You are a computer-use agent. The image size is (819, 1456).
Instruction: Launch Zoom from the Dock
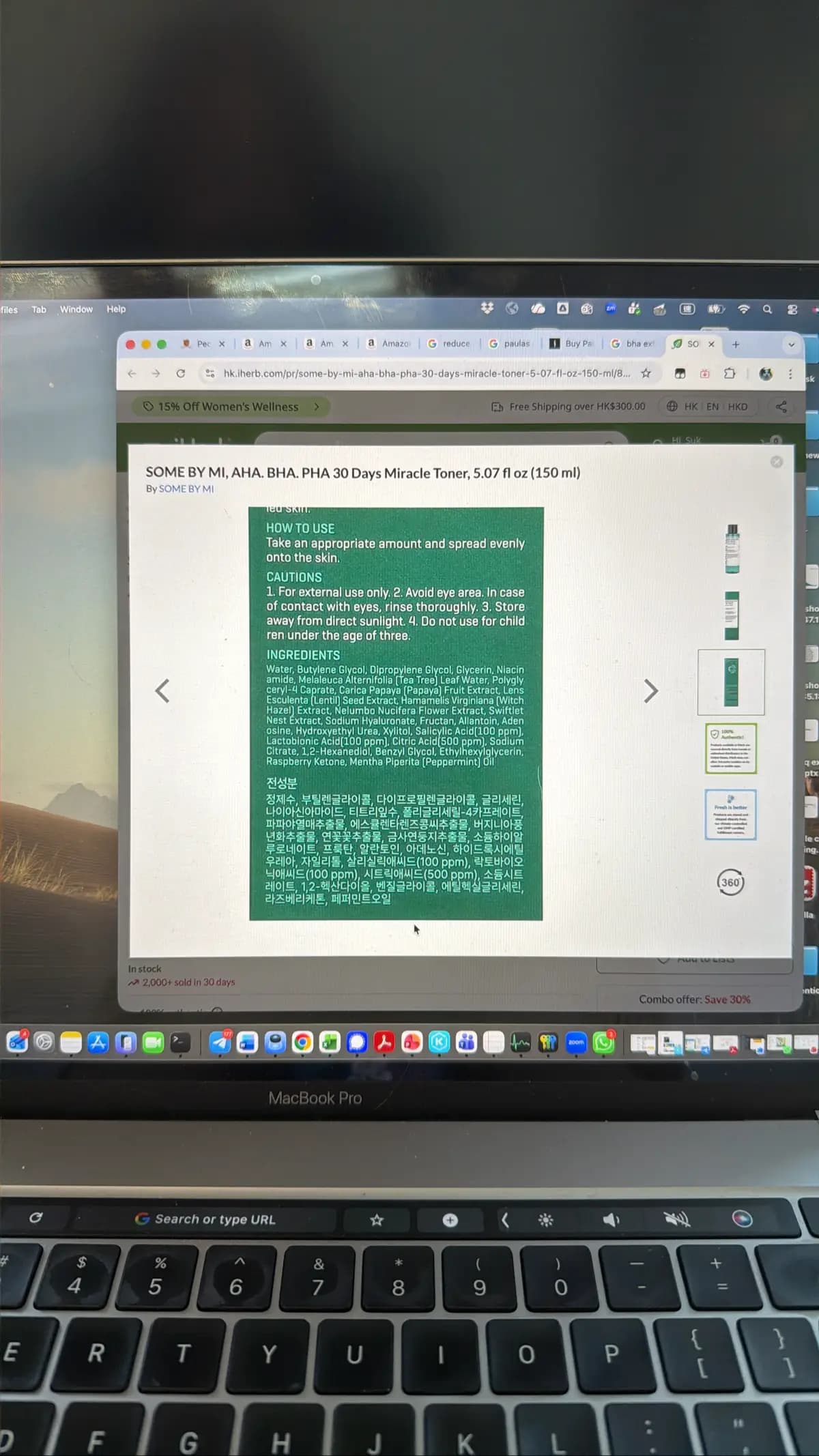click(576, 1042)
